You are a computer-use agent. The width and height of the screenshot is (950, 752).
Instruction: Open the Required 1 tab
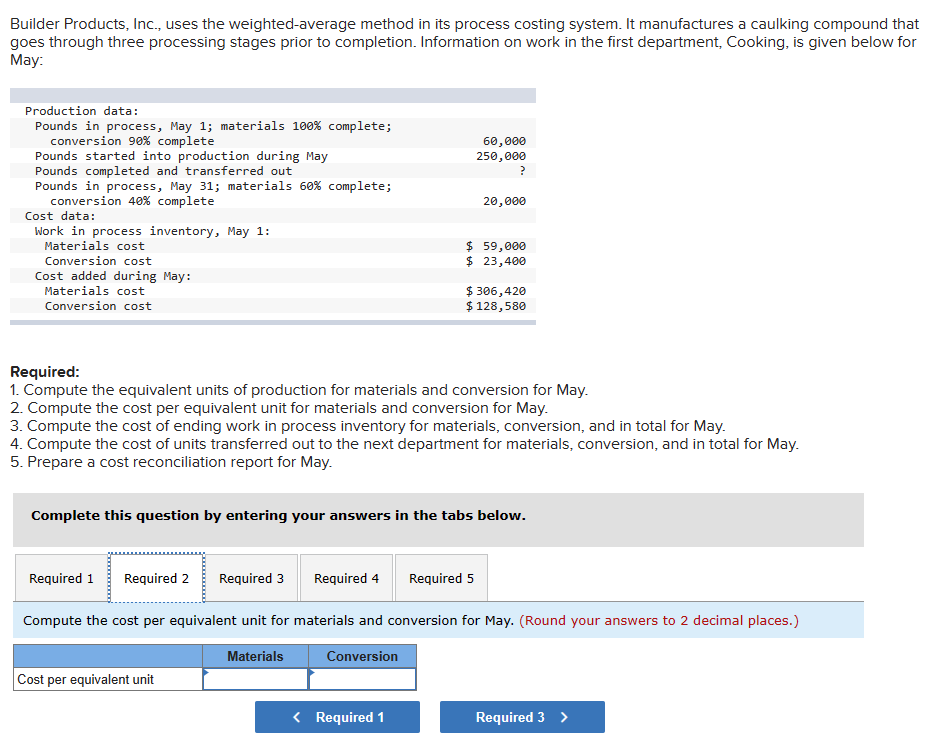click(61, 578)
